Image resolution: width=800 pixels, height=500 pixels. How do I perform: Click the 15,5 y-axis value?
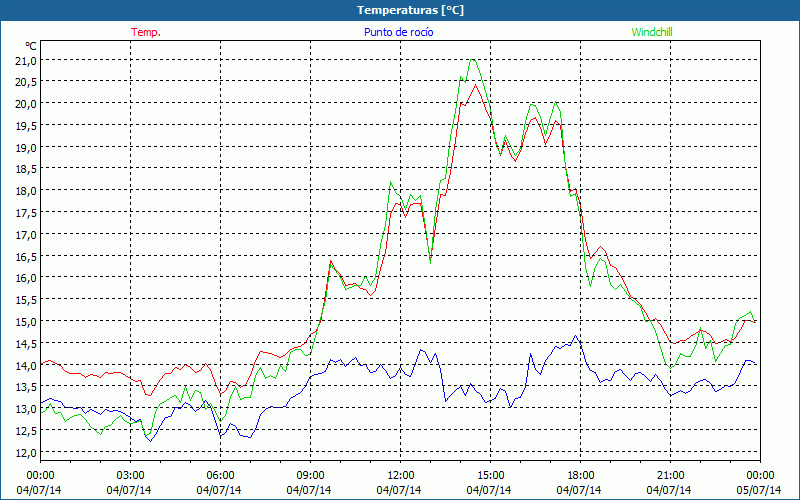coord(26,301)
